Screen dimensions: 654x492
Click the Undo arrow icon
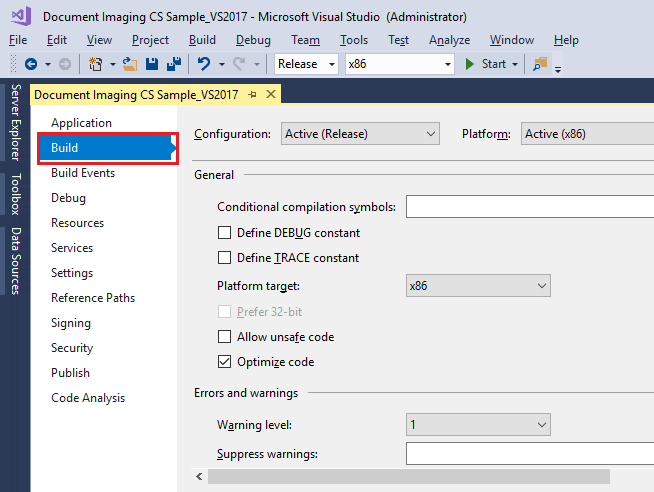204,64
